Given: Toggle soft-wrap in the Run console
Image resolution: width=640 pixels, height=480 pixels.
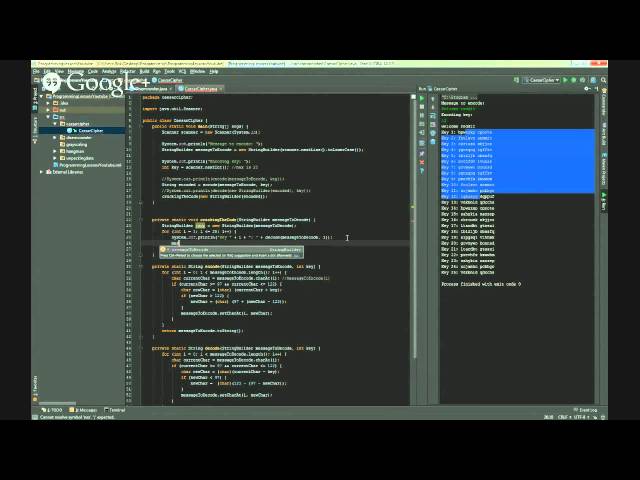Looking at the screenshot, I should [x=433, y=116].
